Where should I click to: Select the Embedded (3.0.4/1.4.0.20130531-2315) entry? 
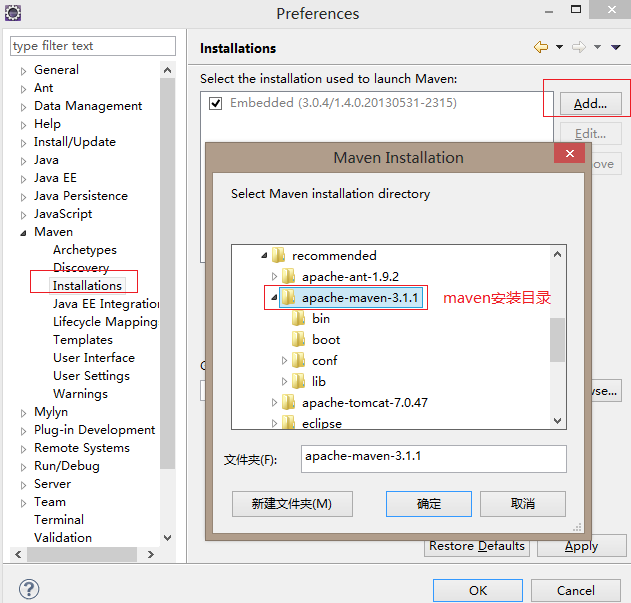pos(343,103)
